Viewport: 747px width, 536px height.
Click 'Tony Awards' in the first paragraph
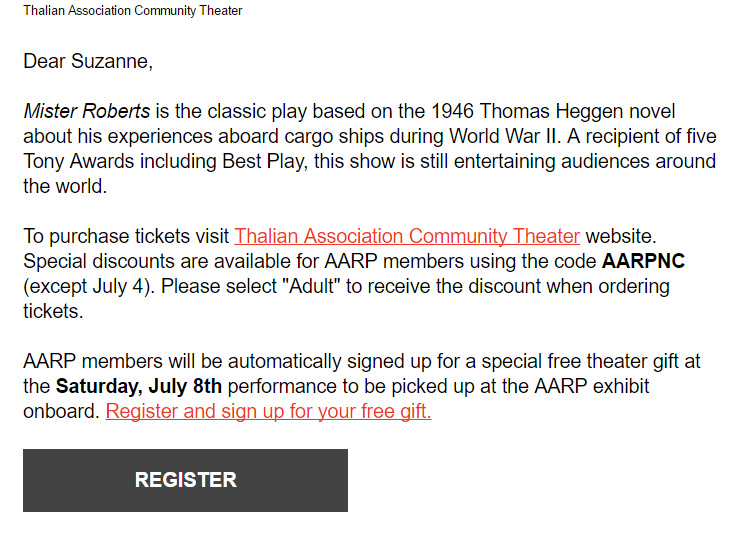click(x=79, y=162)
